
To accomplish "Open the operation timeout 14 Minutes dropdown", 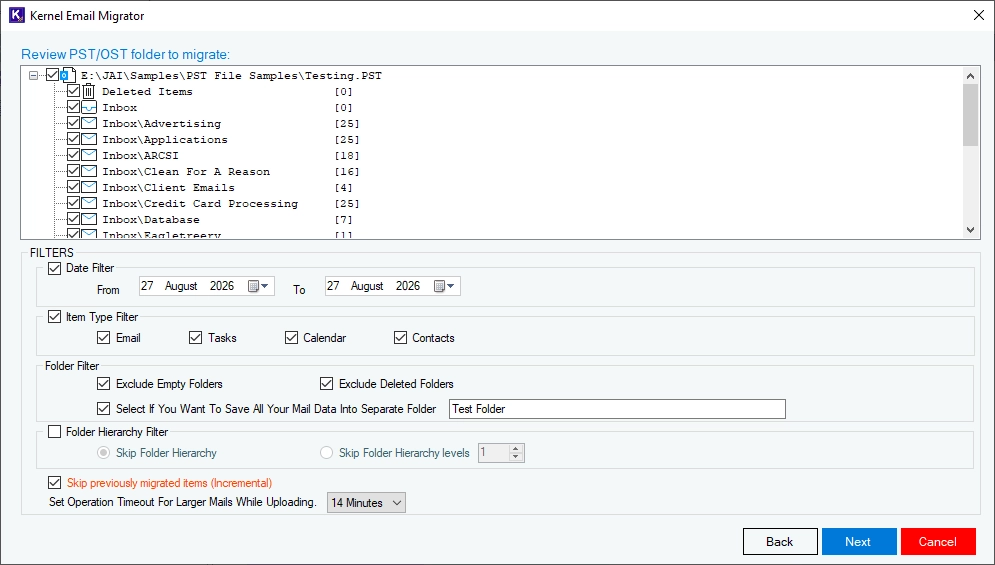I will (366, 503).
